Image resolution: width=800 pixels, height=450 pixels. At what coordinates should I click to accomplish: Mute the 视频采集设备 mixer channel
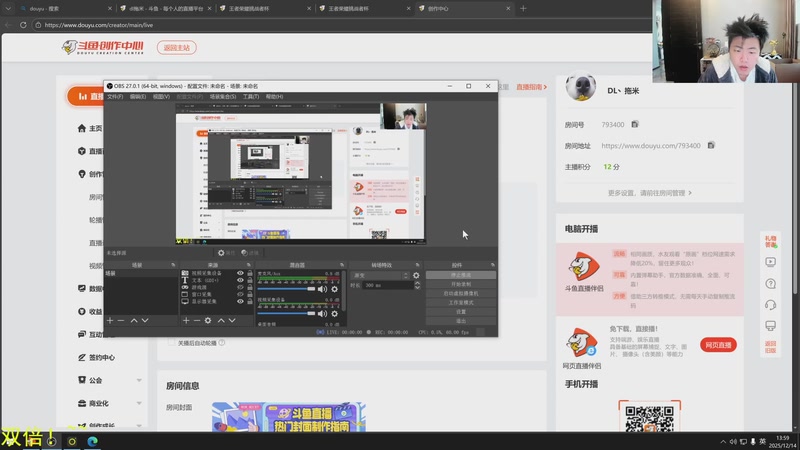322,314
